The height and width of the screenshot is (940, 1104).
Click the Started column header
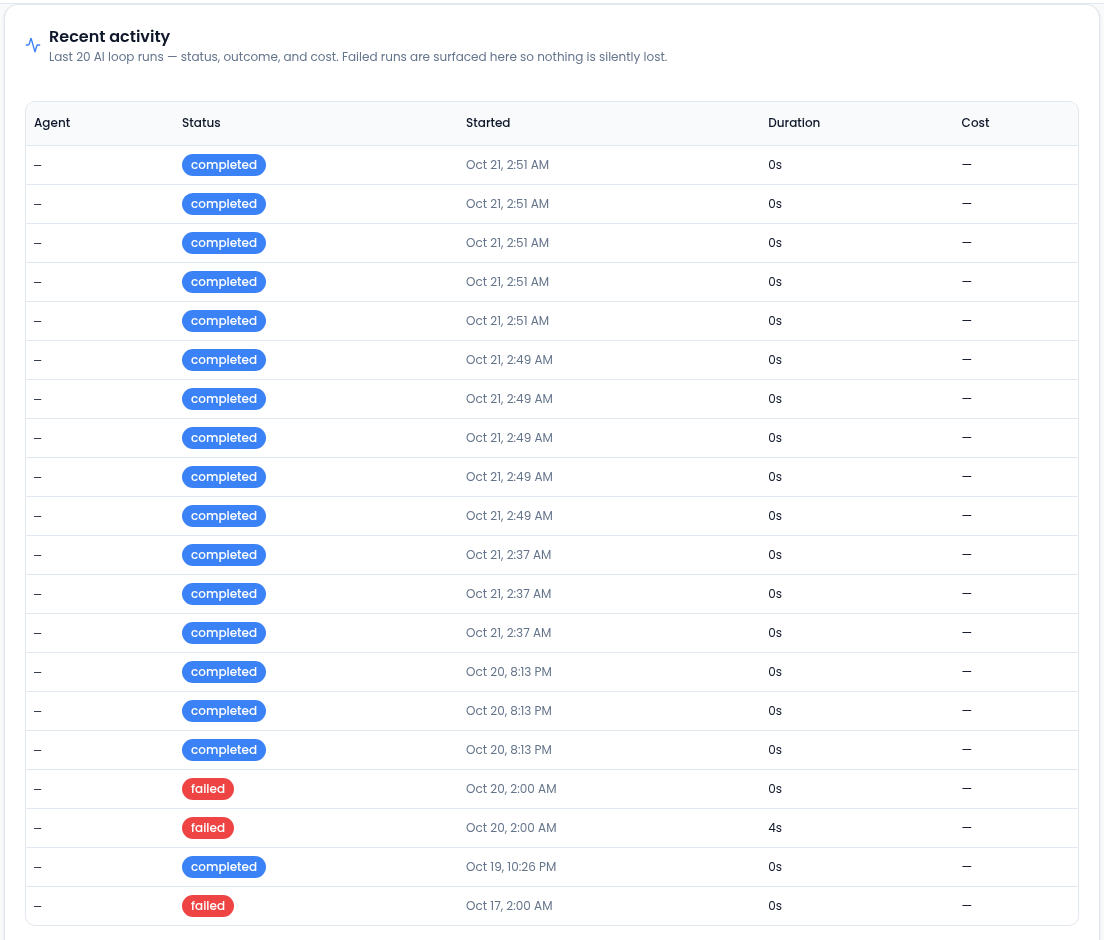[x=488, y=123]
